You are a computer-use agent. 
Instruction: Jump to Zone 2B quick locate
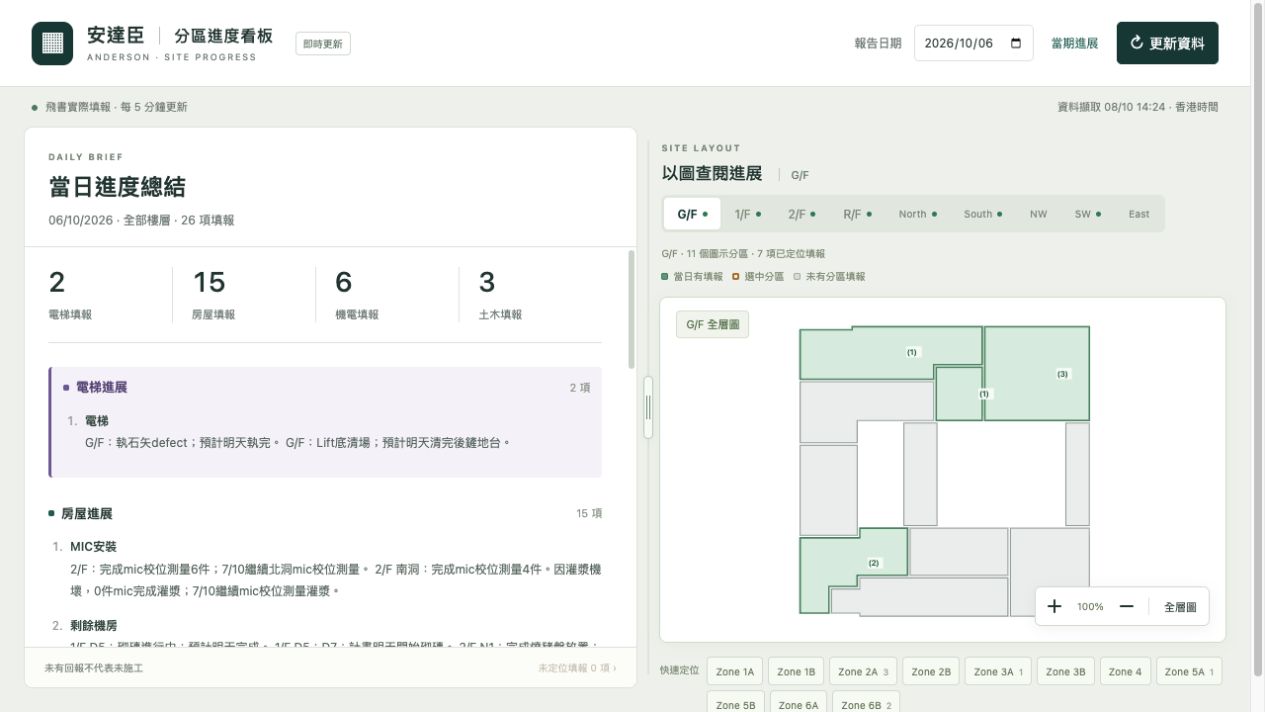pyautogui.click(x=931, y=672)
